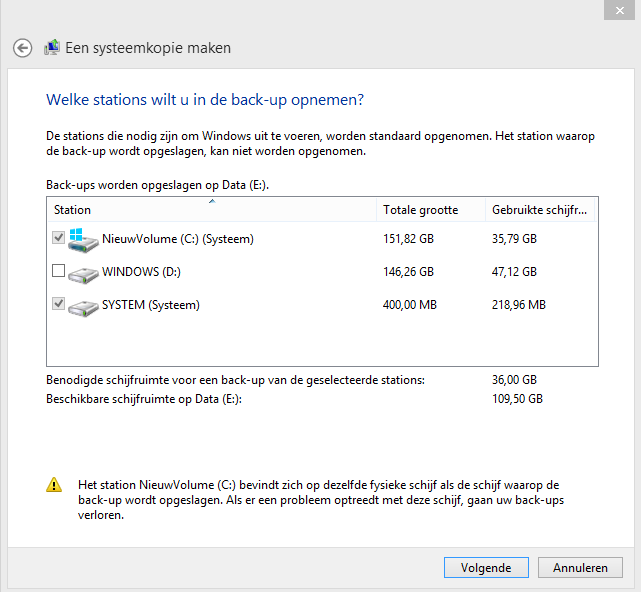The image size is (641, 592).
Task: Sort by Totale grootte column header
Action: (x=431, y=210)
